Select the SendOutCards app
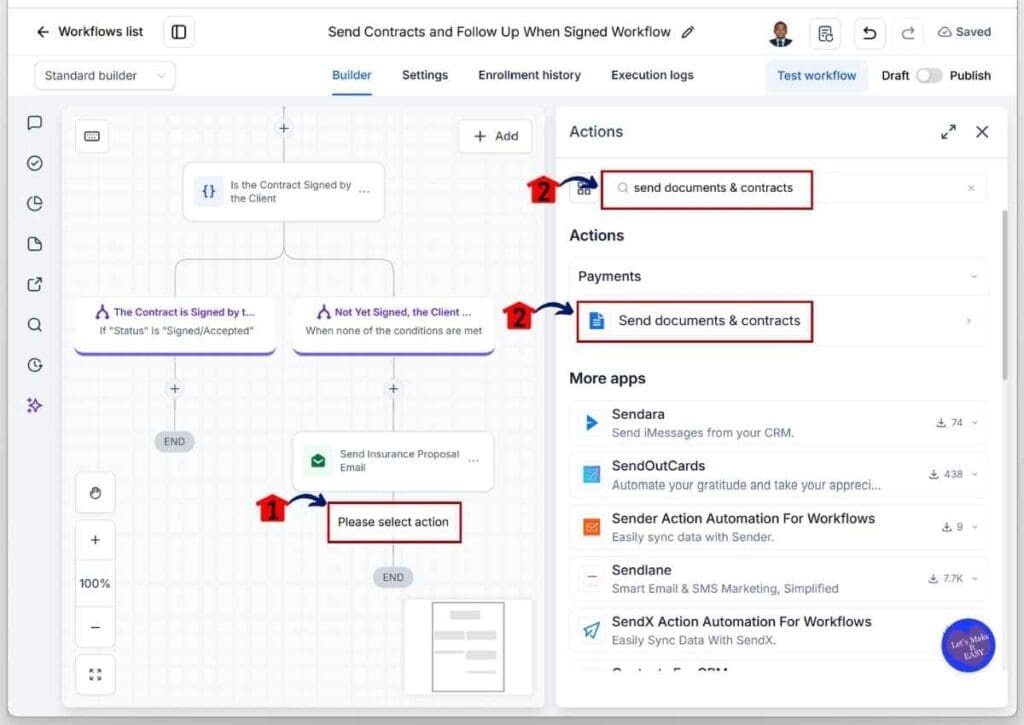Viewport: 1024px width, 725px height. pyautogui.click(x=778, y=475)
